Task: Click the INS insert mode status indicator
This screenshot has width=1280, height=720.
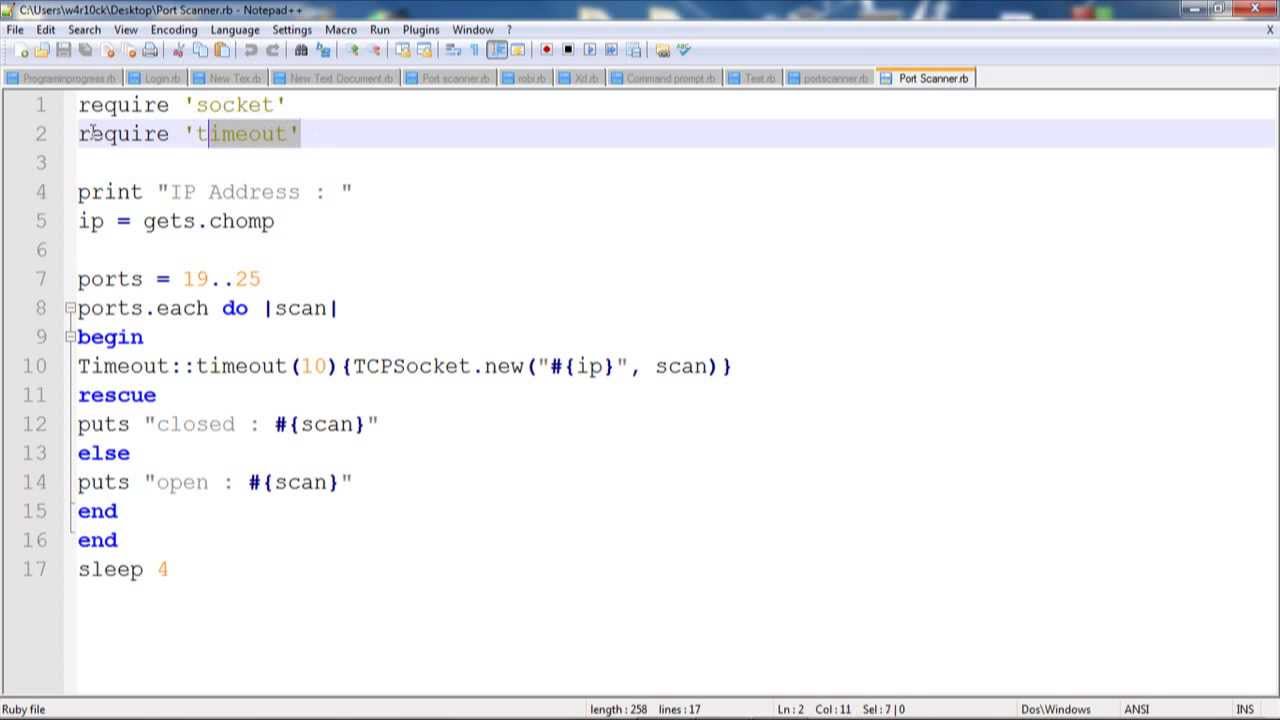Action: tap(1245, 709)
